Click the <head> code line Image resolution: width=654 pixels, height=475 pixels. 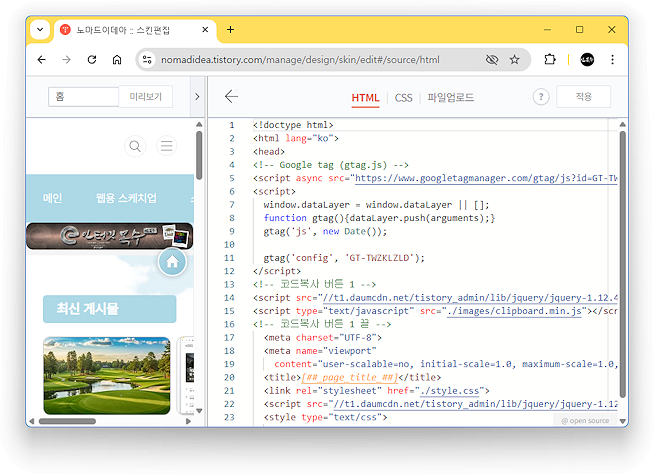(269, 152)
